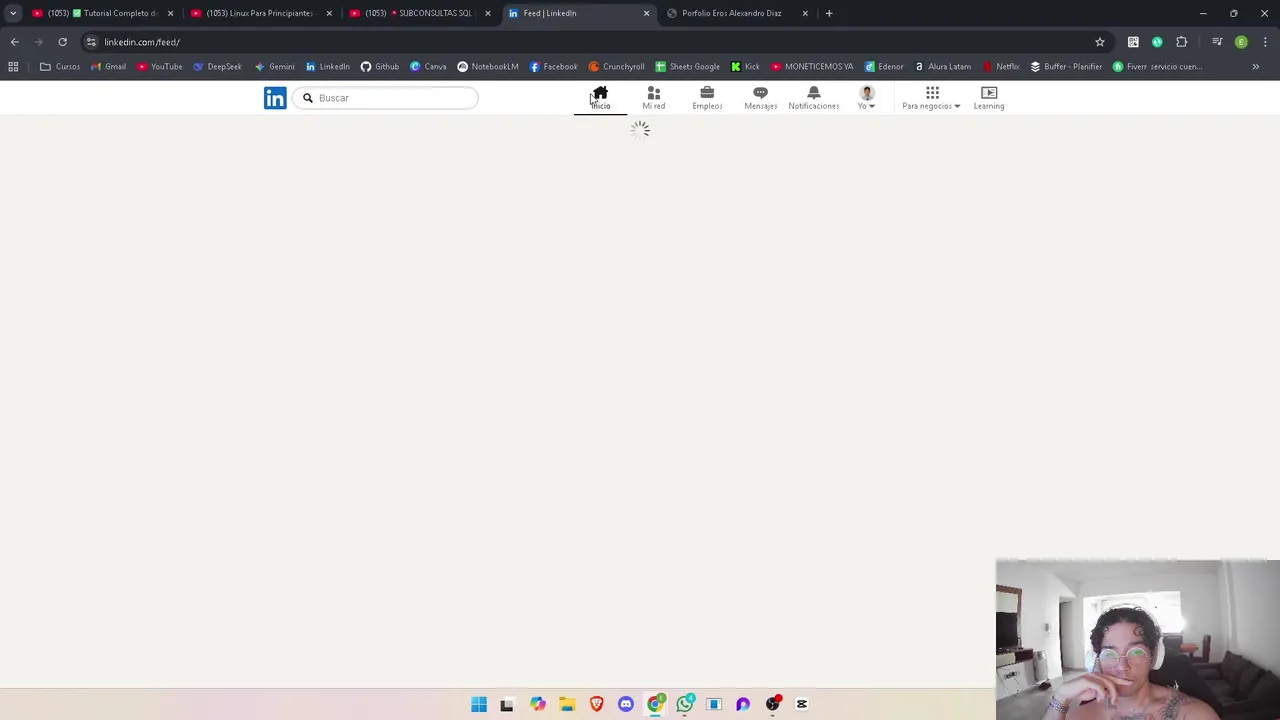Close the Feed | LinkedIn tab

(646, 13)
